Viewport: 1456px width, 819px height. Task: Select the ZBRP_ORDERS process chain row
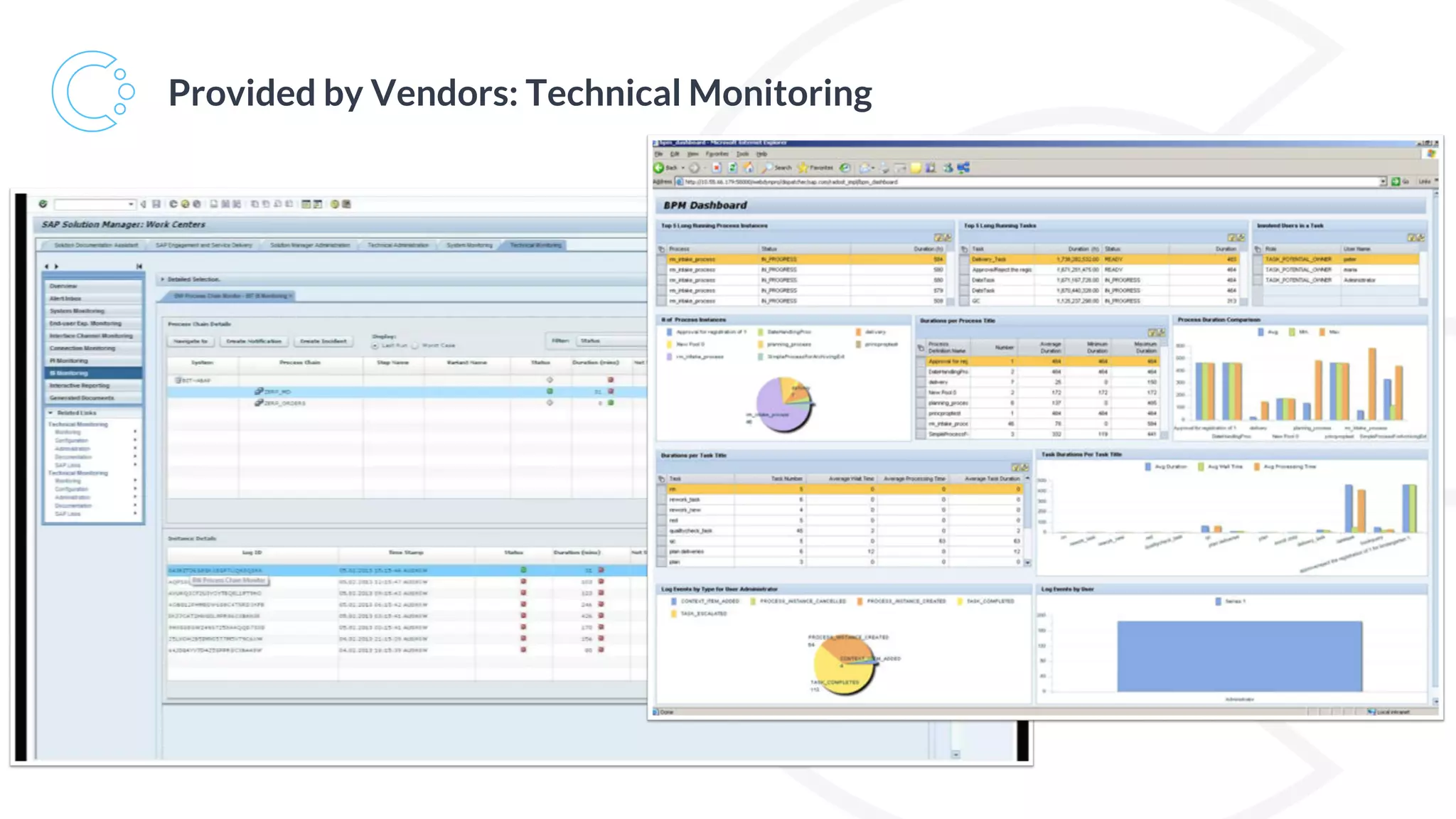(407, 403)
